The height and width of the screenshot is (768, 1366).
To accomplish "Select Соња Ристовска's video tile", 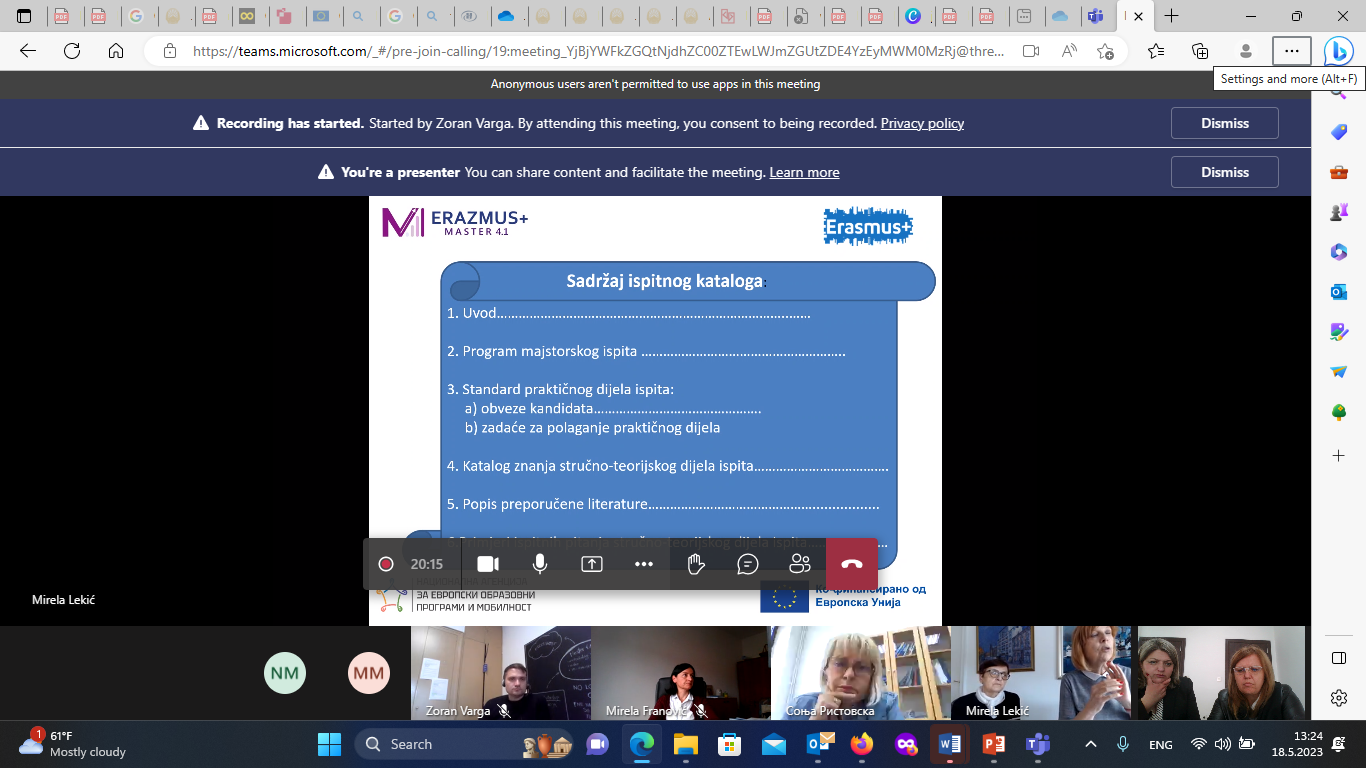I will tap(860, 673).
